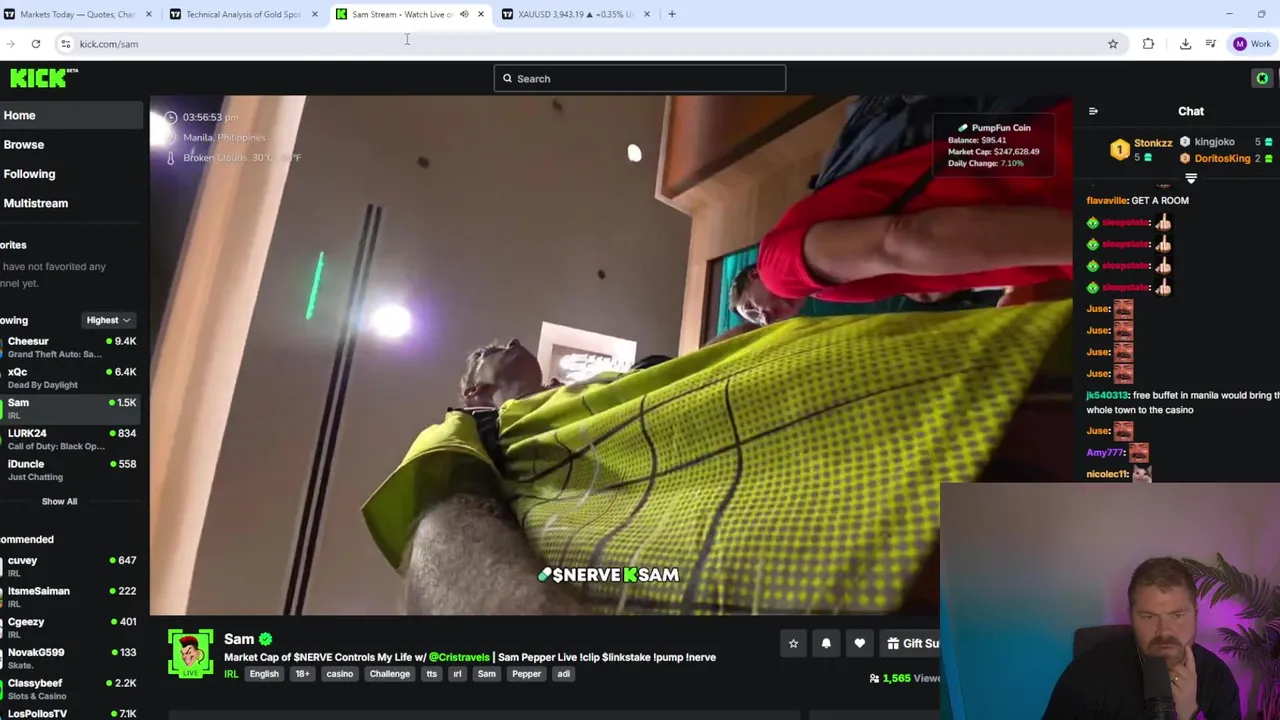Switch to XAUUSD browser tab
The width and height of the screenshot is (1280, 720).
pos(575,14)
